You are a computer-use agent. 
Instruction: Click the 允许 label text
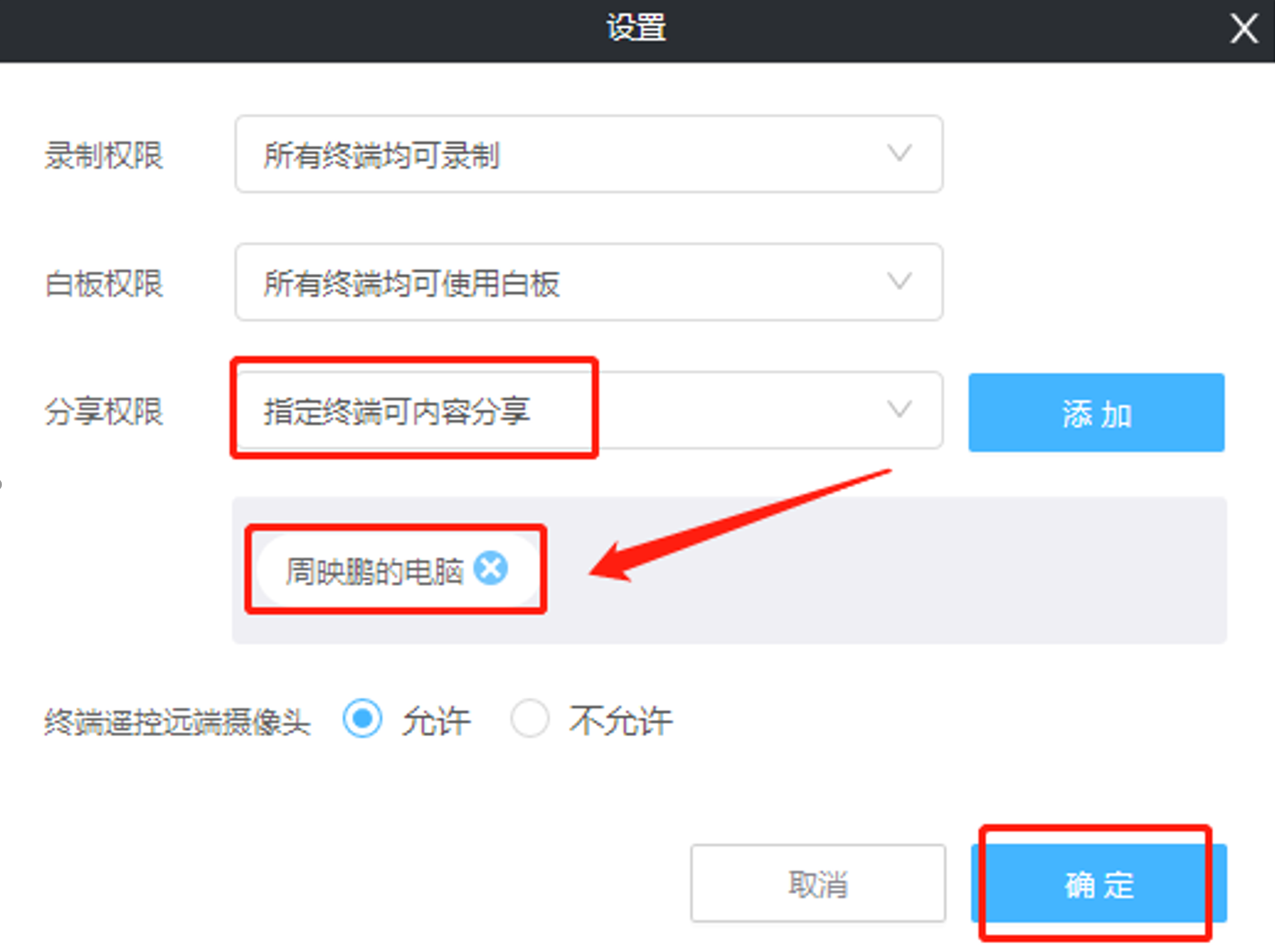[x=435, y=721]
